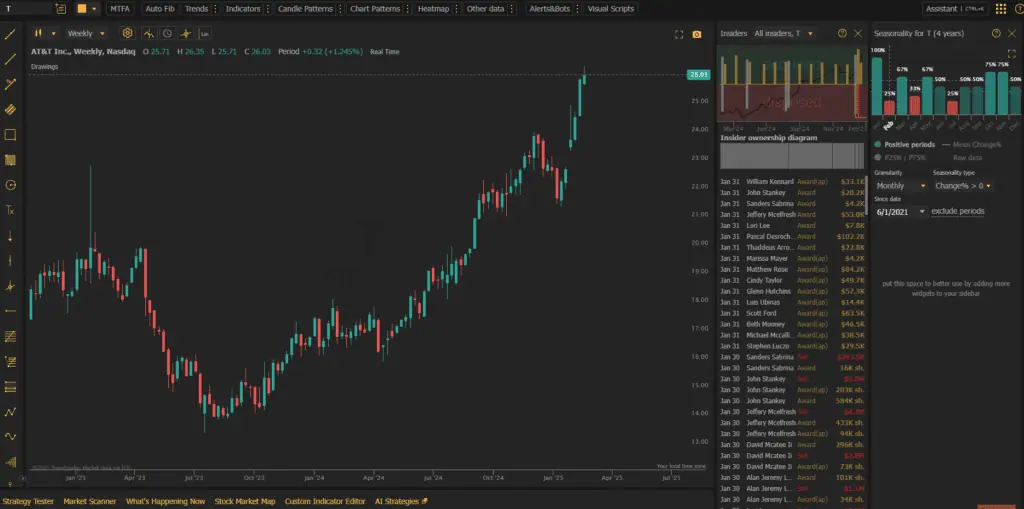Screen dimensions: 1024x509
Task: Open the Candle Patterns menu
Action: 305,9
